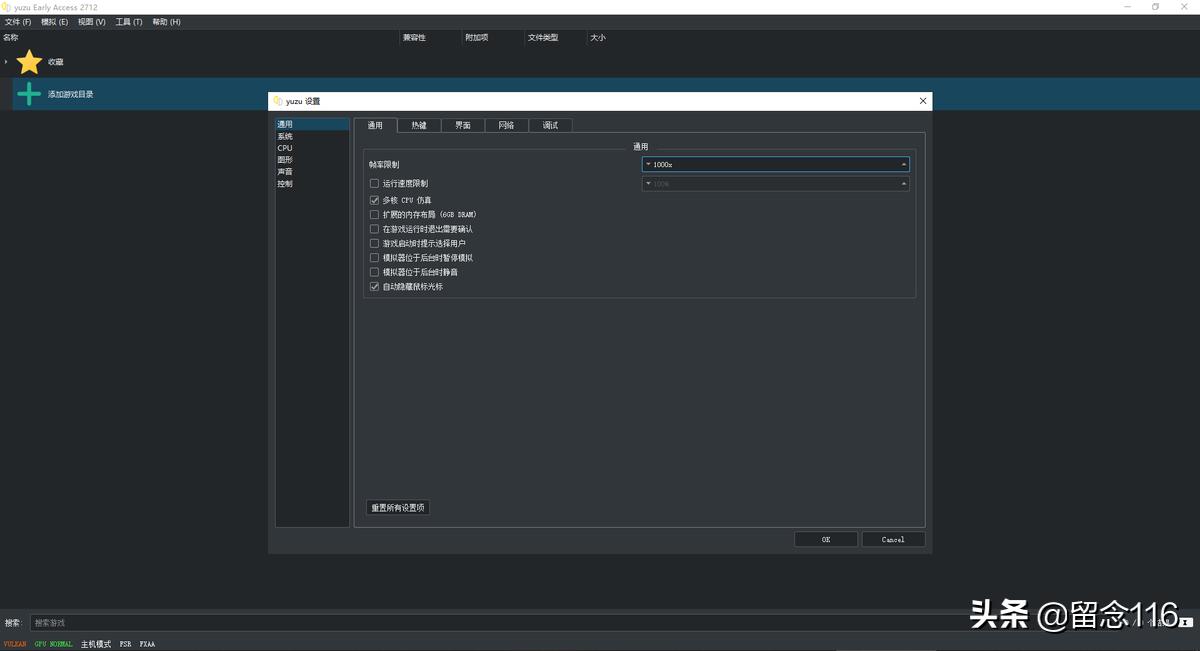Click the FXAA anti-aliasing status indicator
Viewport: 1200px width, 651px height.
pyautogui.click(x=147, y=644)
